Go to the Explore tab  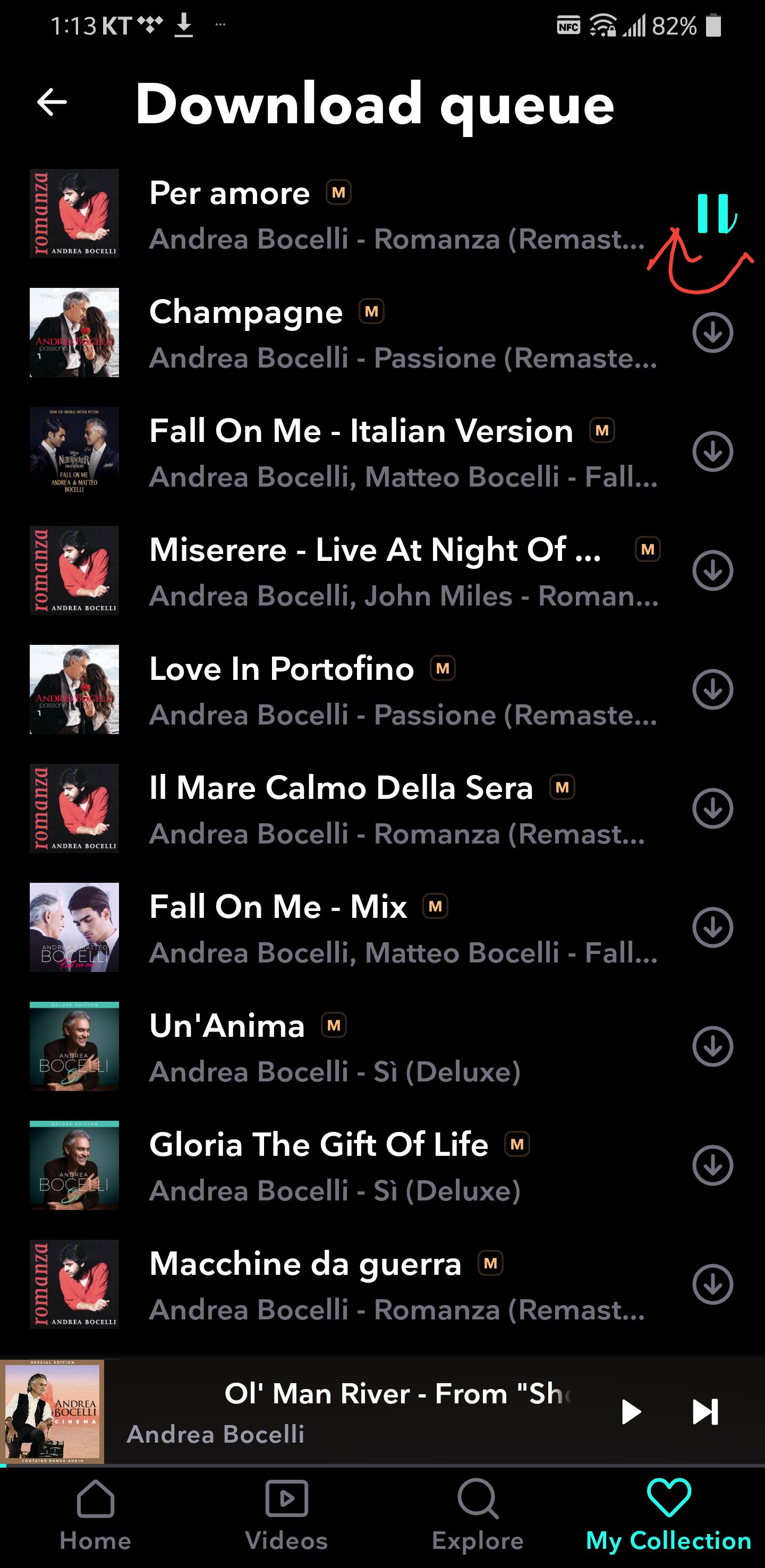pyautogui.click(x=478, y=1514)
